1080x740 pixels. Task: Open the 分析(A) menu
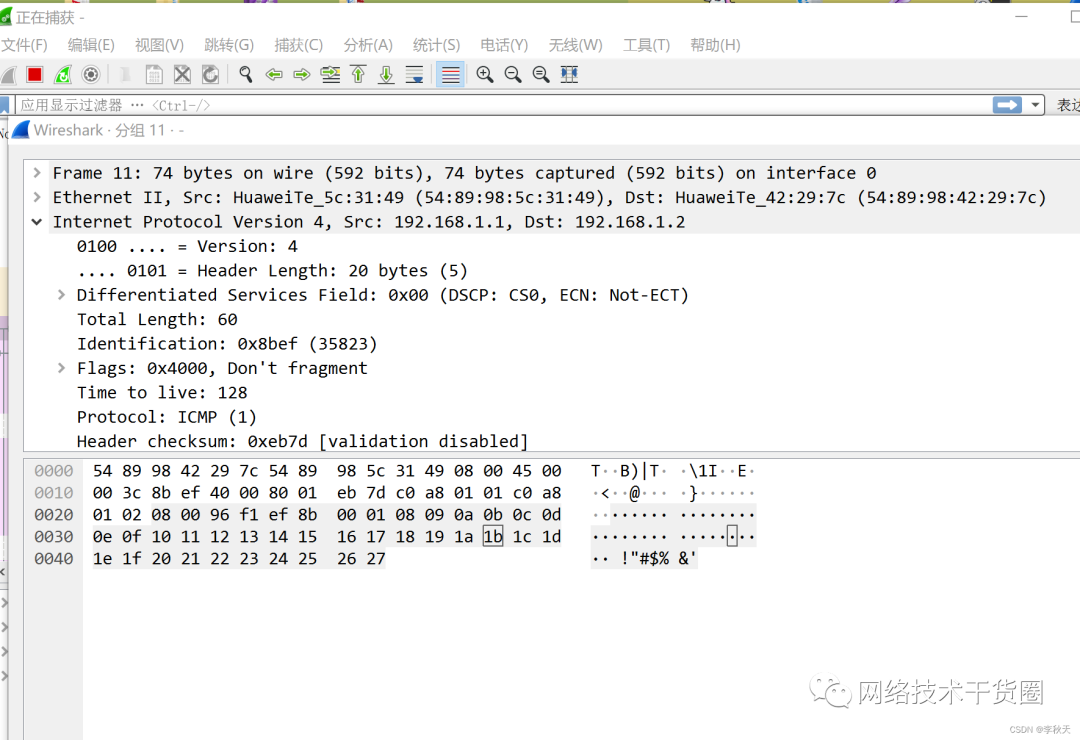368,45
